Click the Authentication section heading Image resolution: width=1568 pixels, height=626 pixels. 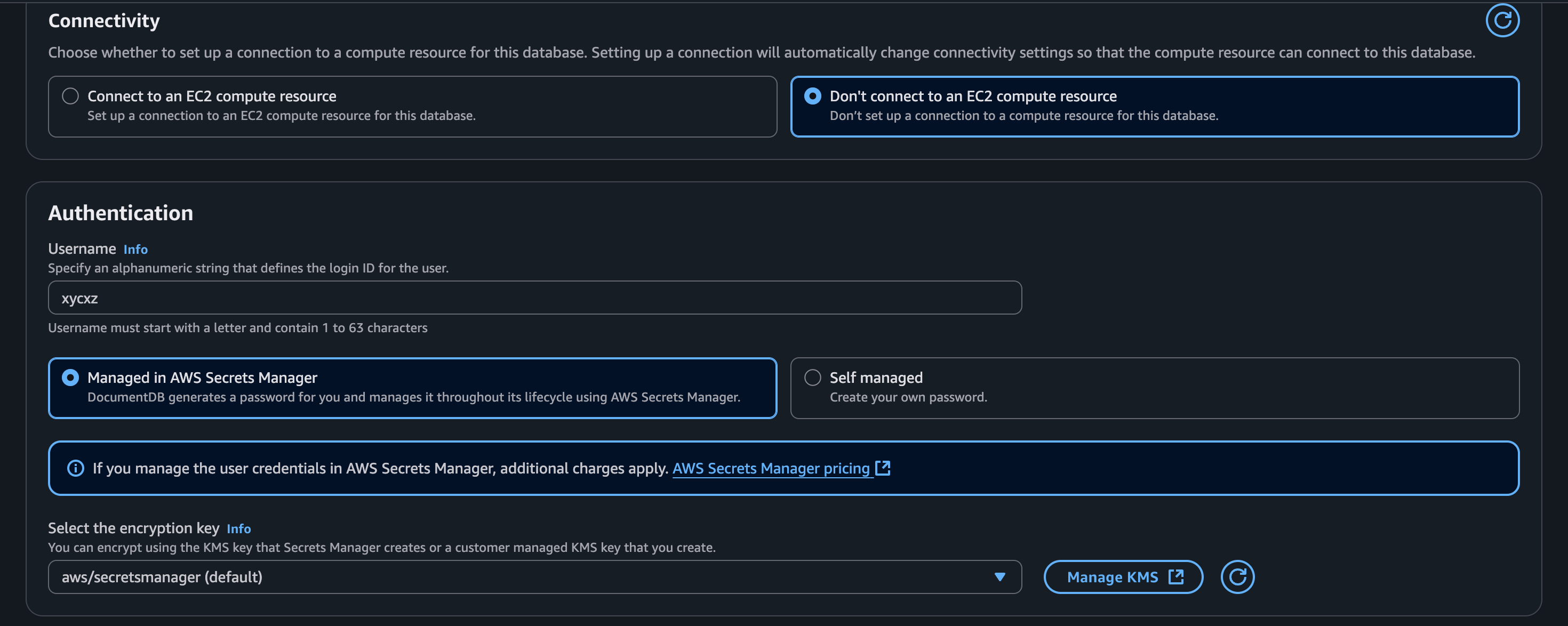coord(121,213)
